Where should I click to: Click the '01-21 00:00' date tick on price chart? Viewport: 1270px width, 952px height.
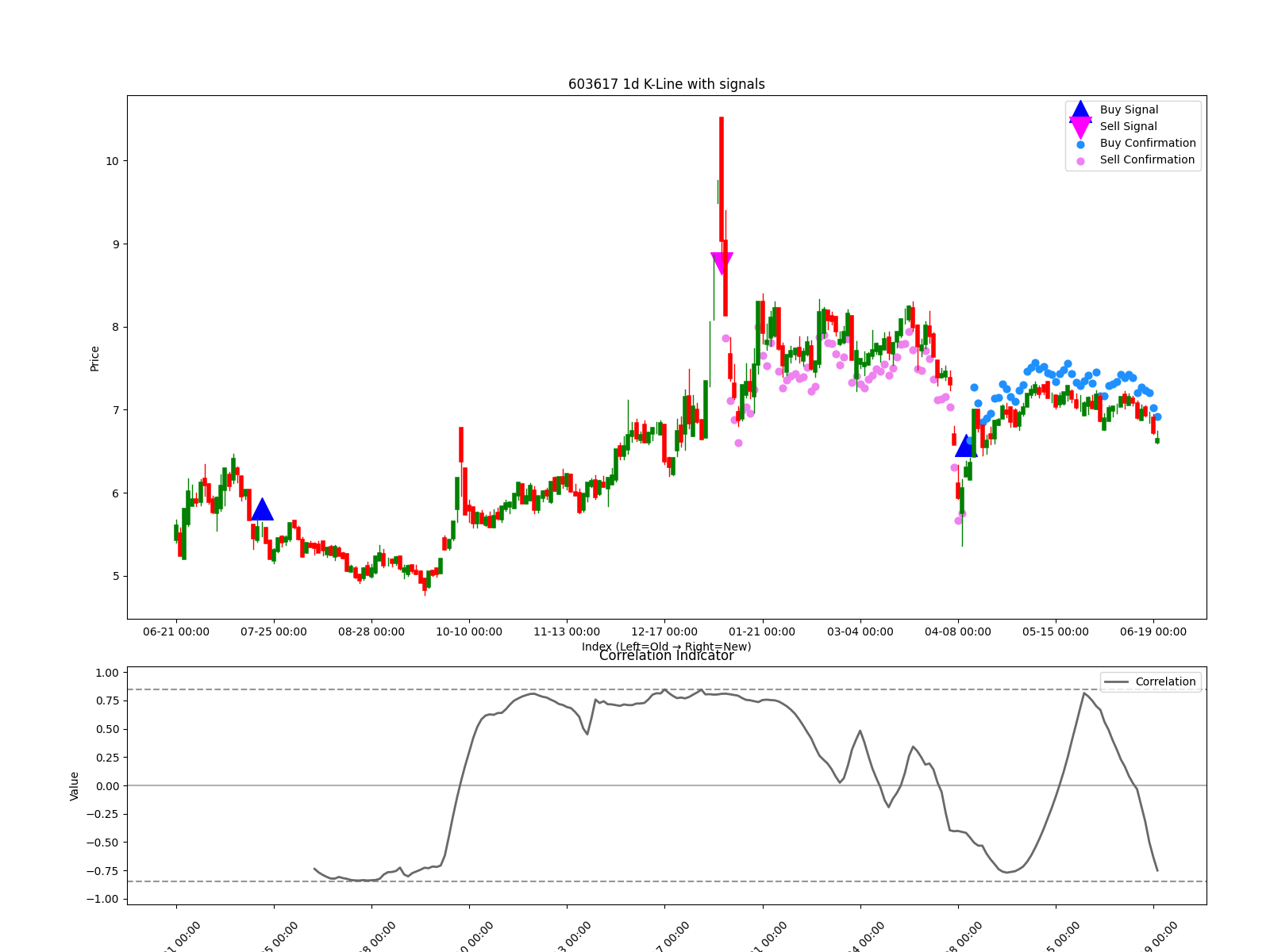[762, 632]
